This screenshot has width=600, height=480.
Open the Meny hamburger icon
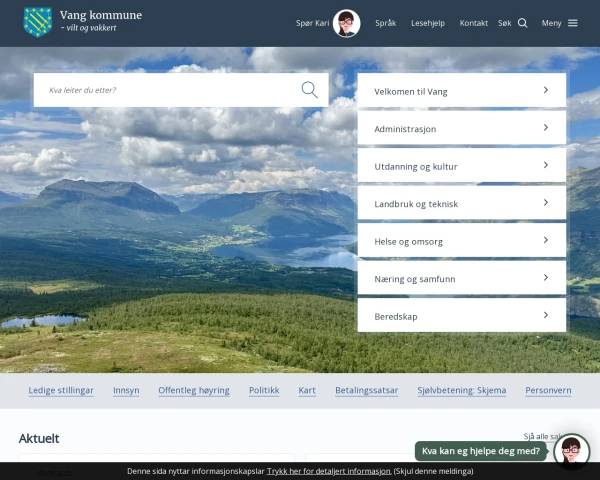(572, 23)
